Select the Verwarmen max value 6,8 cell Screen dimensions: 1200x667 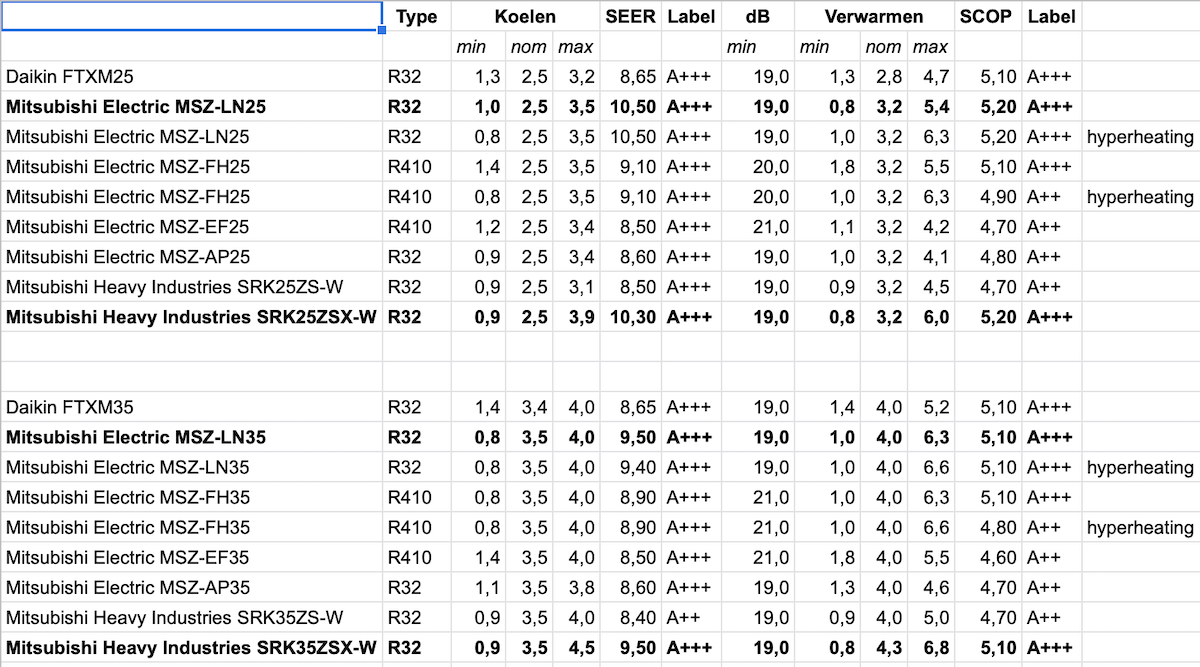pyautogui.click(x=930, y=647)
